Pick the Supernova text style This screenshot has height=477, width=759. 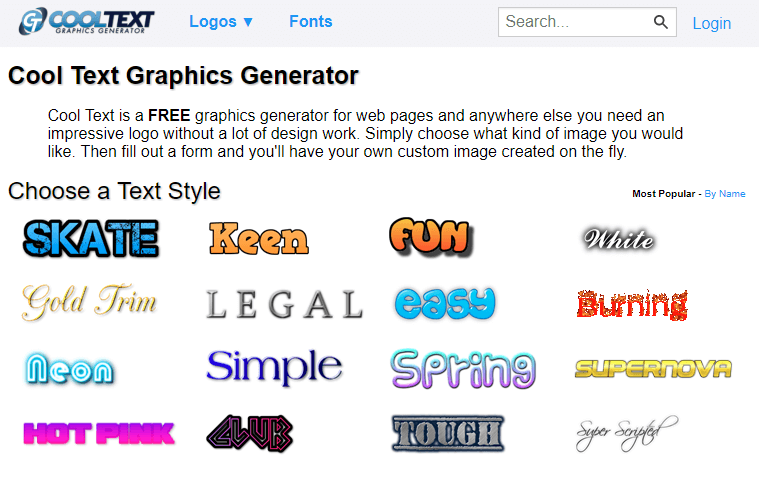653,369
